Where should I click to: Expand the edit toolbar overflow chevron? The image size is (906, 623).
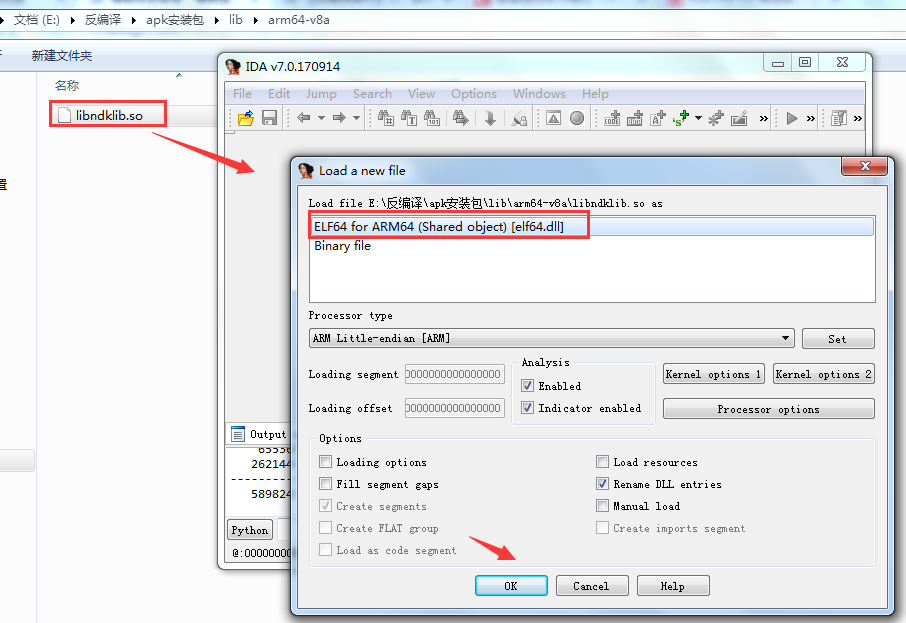tap(763, 118)
